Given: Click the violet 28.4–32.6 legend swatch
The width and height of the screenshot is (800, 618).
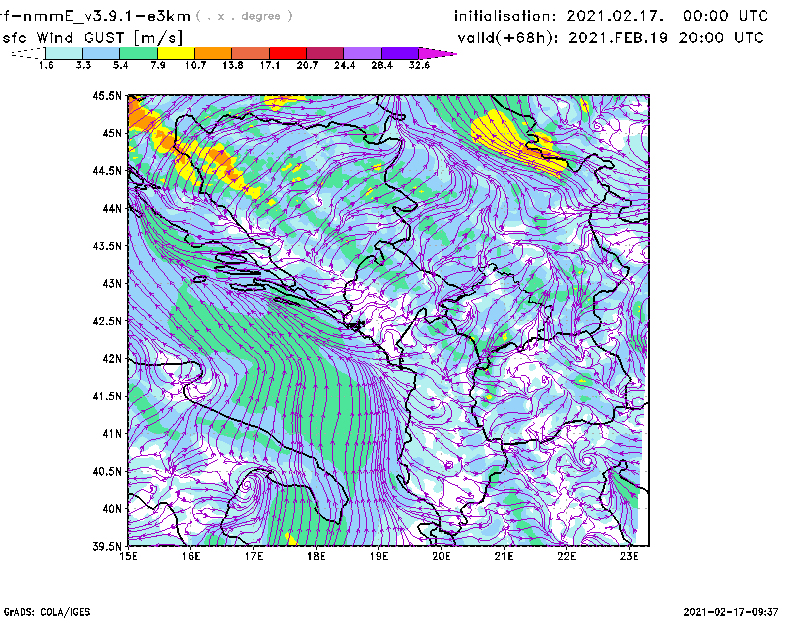Looking at the screenshot, I should 400,53.
